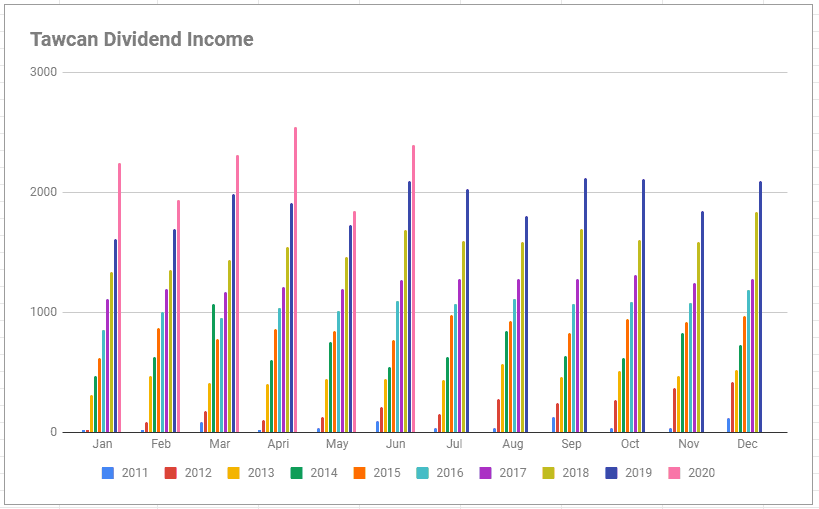The height and width of the screenshot is (509, 819).
Task: Click the tallest pink 2020 bar in April
Action: 295,280
